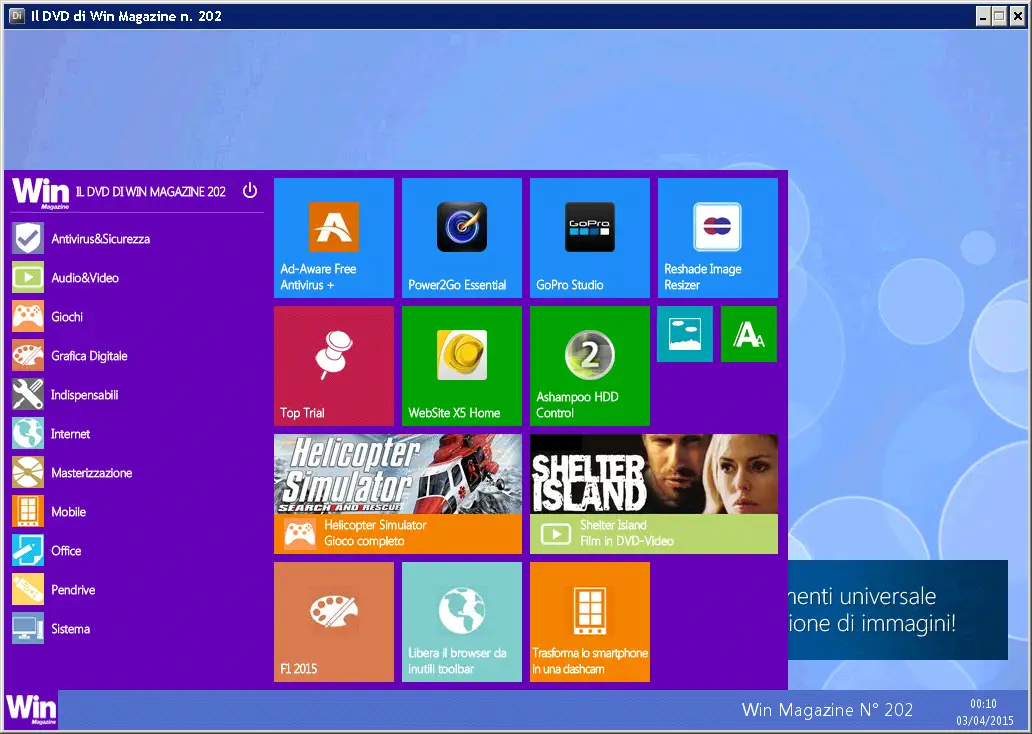Launch the WebSite X5 Home tile
This screenshot has width=1032, height=734.
pos(462,366)
